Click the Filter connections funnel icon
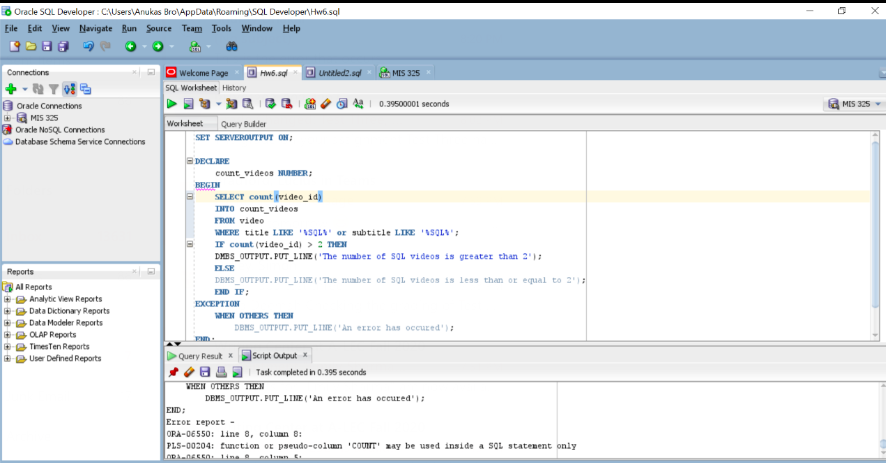 (x=54, y=89)
